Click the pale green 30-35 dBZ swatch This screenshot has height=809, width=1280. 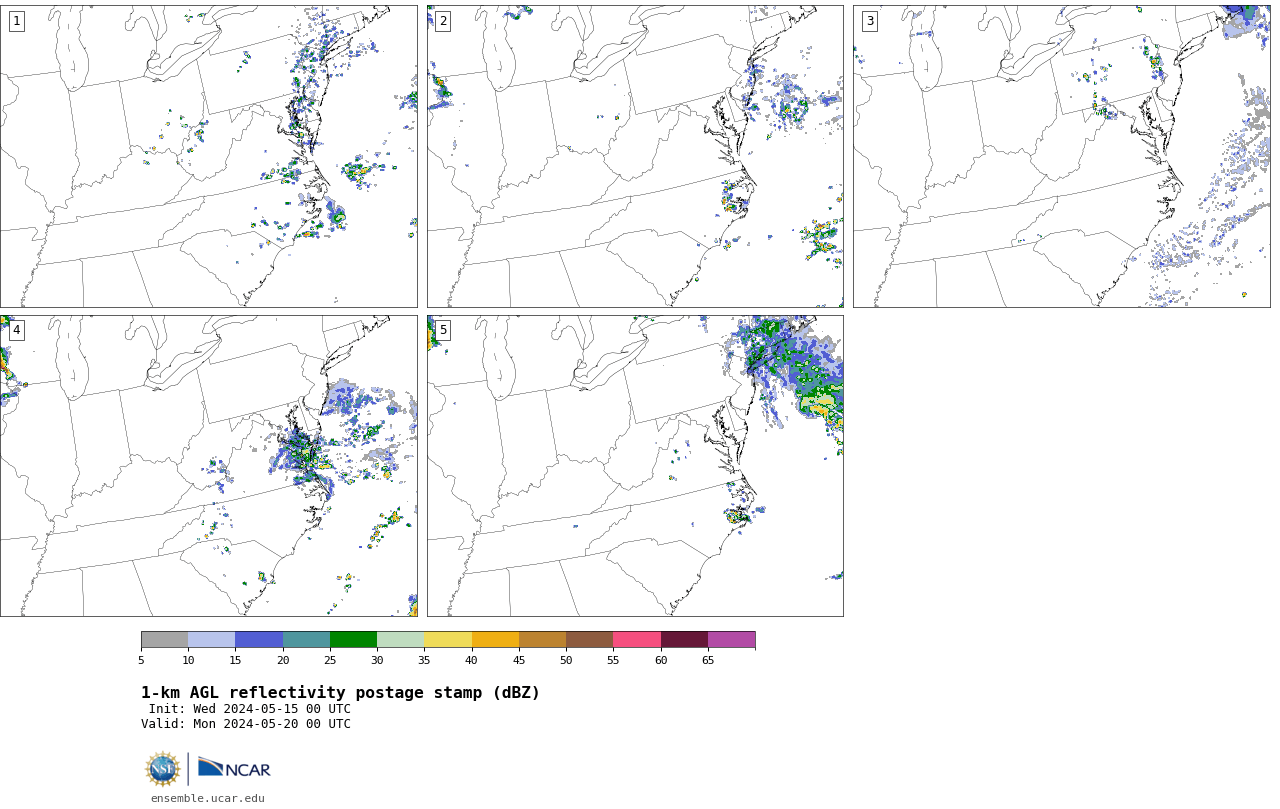pyautogui.click(x=400, y=640)
